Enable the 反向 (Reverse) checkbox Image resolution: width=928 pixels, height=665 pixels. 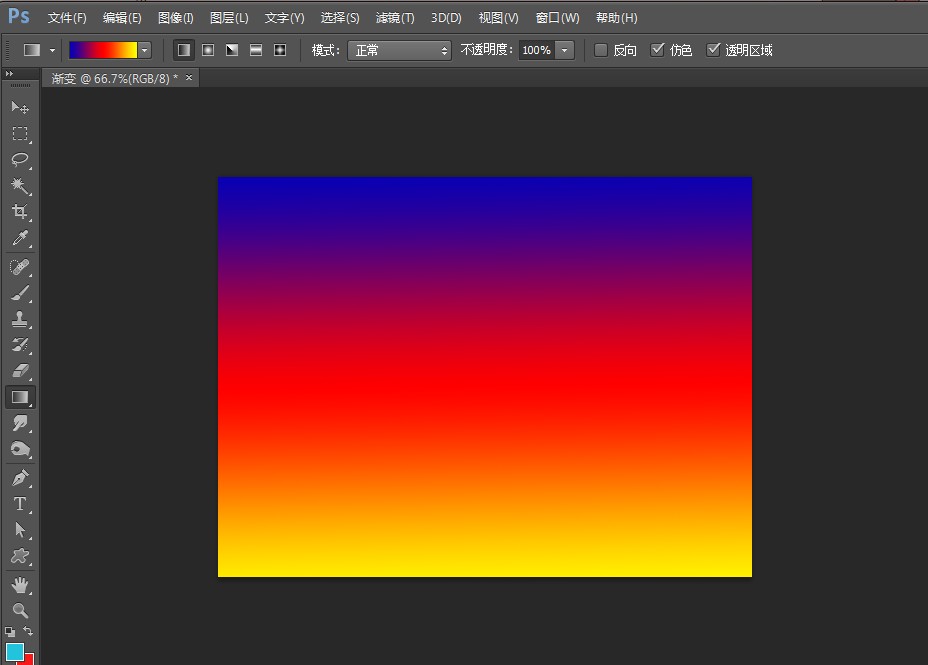pyautogui.click(x=601, y=50)
